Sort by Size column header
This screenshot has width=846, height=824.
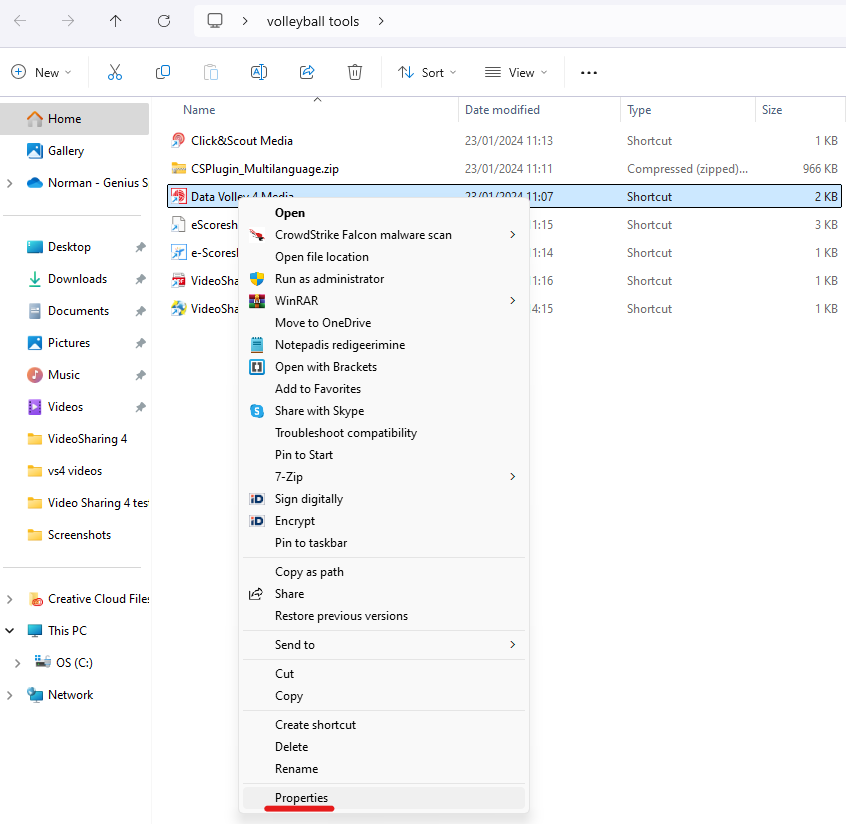(800, 110)
